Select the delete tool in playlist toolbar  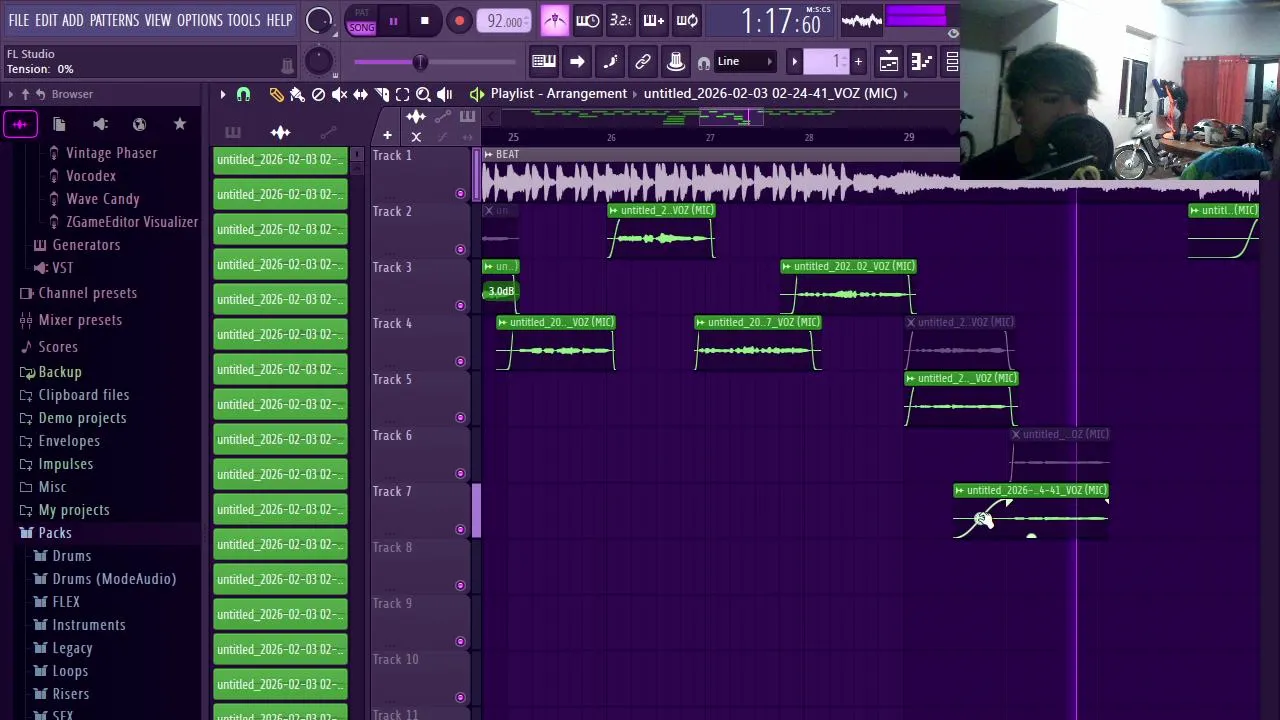318,94
